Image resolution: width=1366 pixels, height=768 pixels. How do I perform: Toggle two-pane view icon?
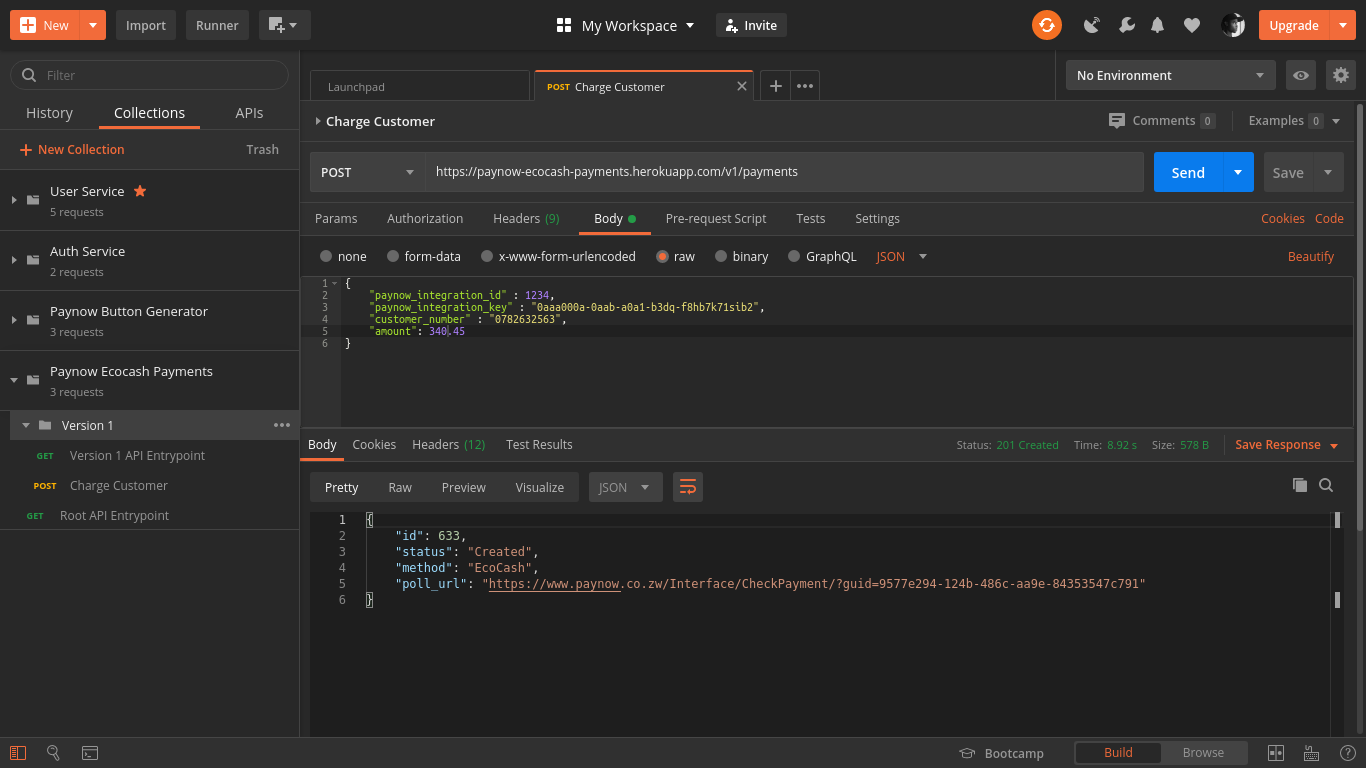(x=1276, y=753)
